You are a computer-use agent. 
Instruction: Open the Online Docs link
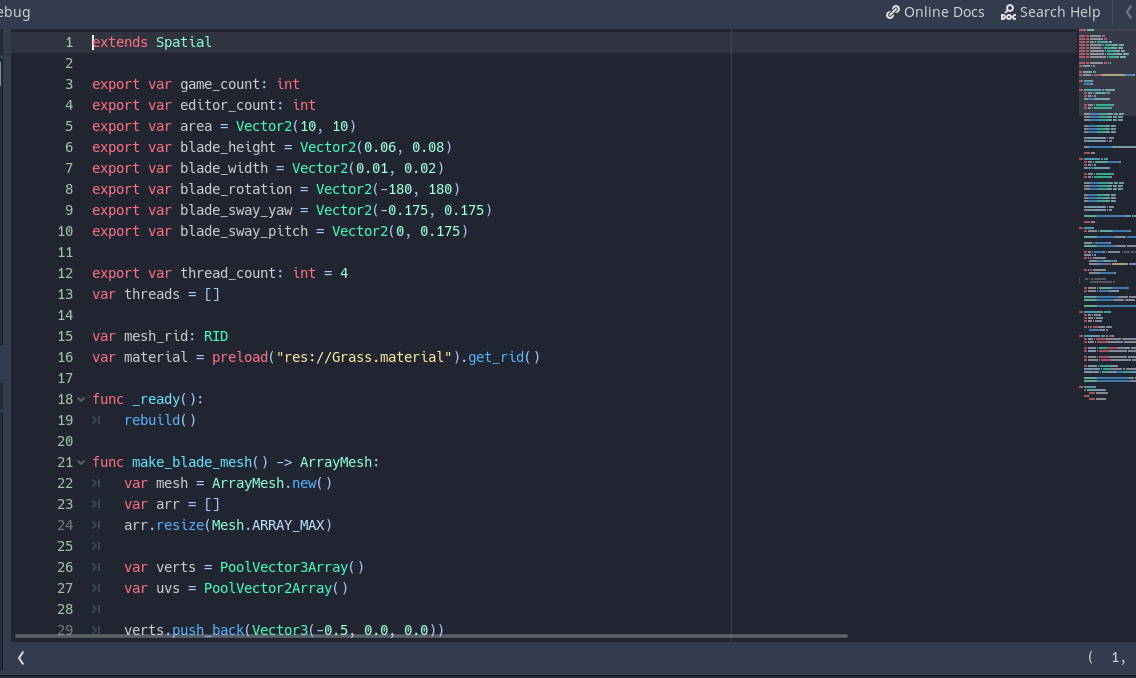935,12
